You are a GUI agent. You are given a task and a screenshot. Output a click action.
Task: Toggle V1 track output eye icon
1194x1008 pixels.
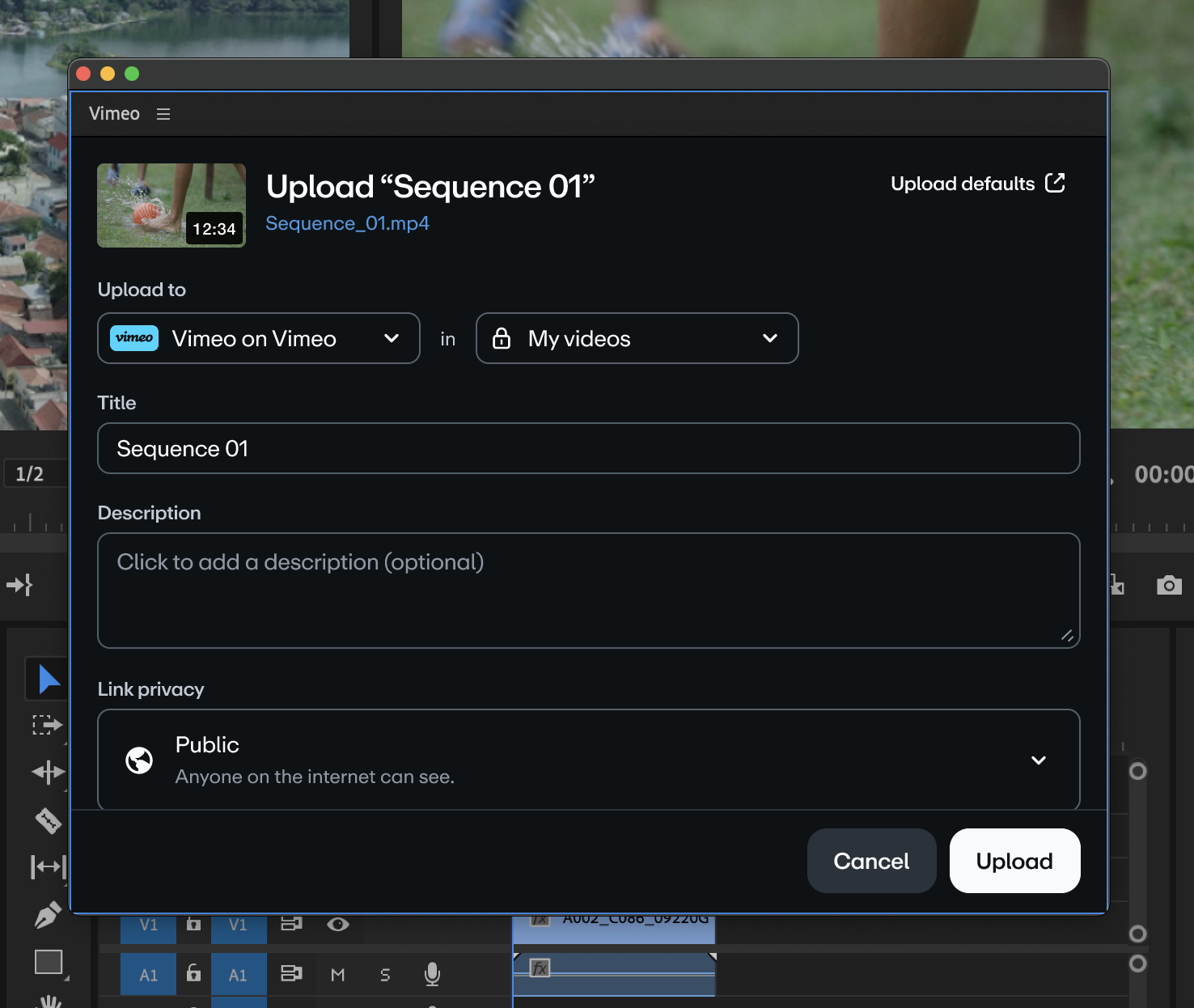338,924
